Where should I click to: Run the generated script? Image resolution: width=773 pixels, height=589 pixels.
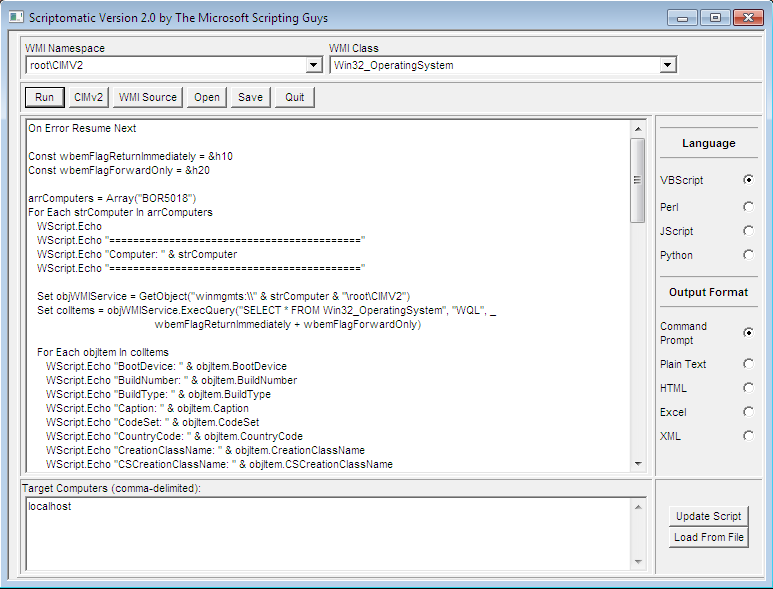44,97
